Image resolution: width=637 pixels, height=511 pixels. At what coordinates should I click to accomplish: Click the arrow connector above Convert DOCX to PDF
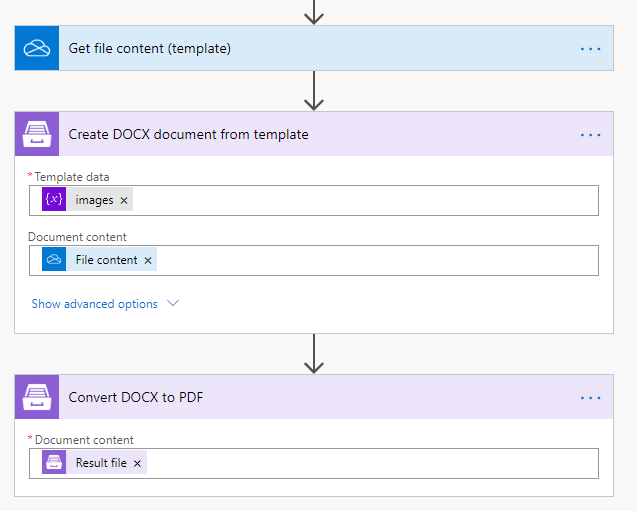coord(315,353)
